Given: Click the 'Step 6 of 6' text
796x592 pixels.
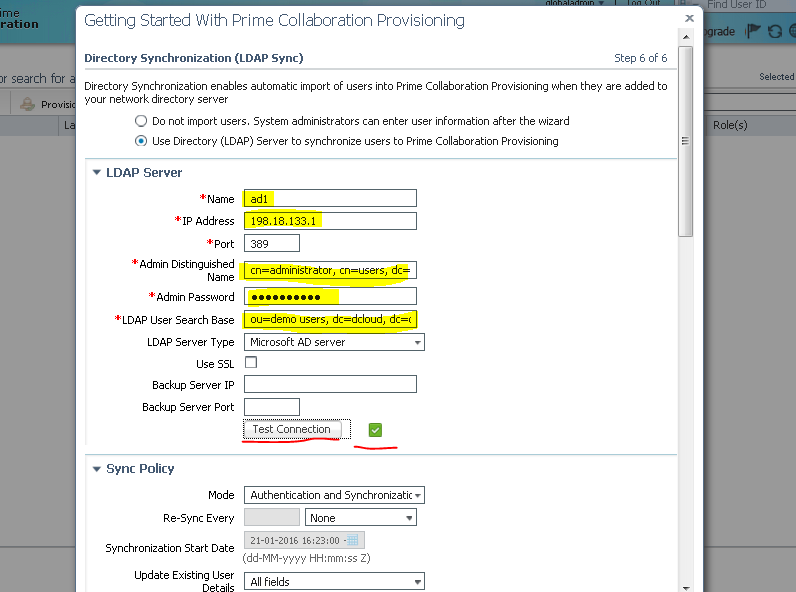Looking at the screenshot, I should 641,58.
